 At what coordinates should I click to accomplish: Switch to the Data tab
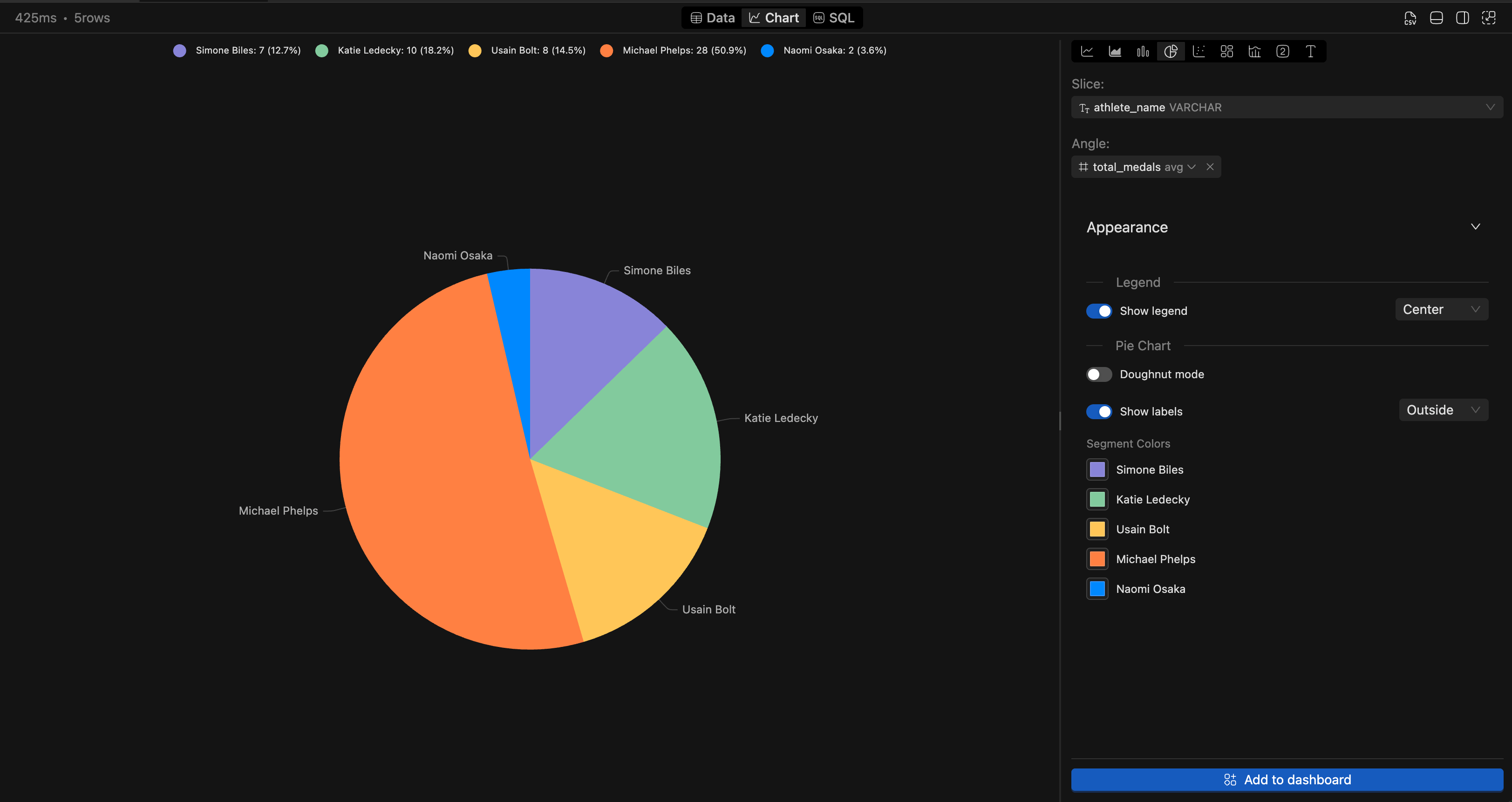[x=711, y=17]
